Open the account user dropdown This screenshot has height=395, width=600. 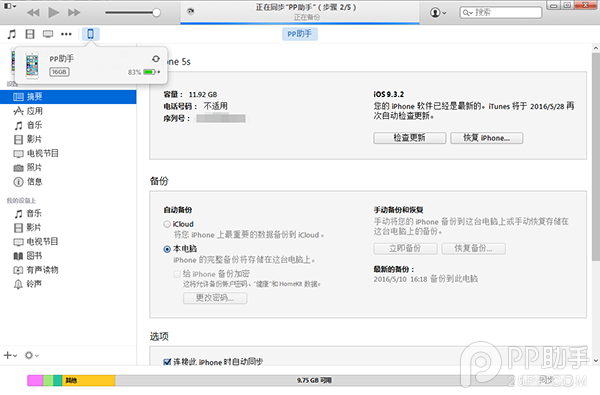438,13
